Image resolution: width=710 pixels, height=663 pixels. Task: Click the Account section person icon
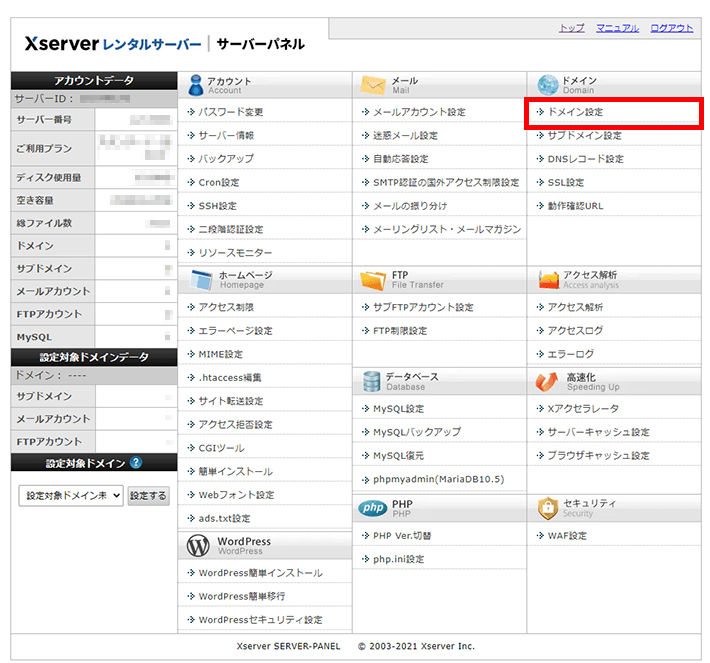point(196,85)
